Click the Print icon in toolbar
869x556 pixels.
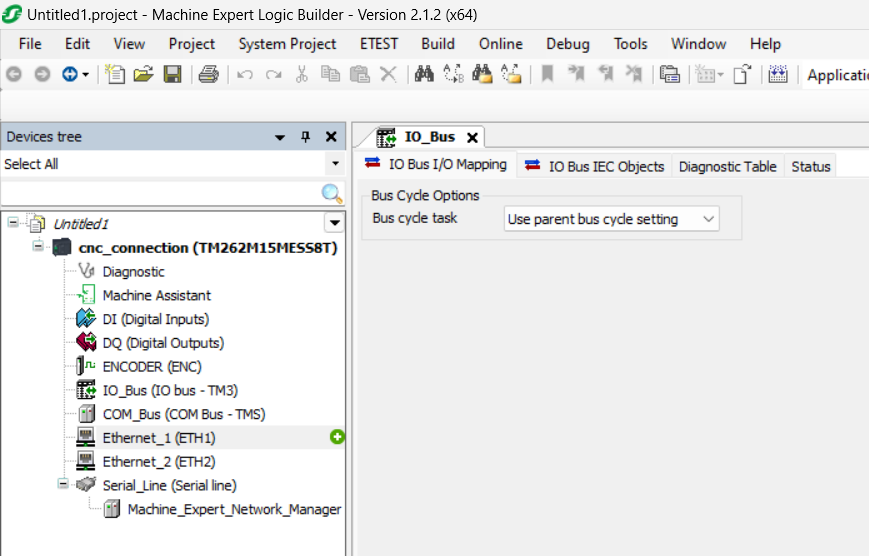[208, 75]
